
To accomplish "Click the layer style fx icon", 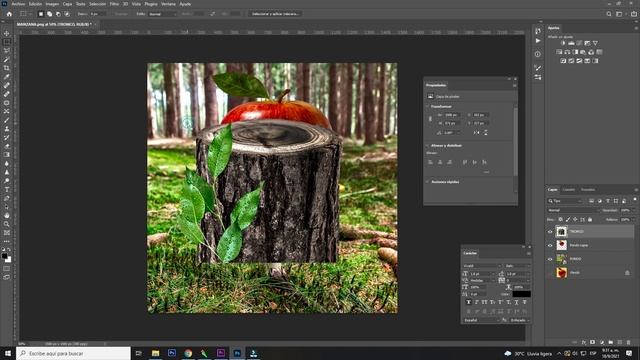I will tap(584, 342).
